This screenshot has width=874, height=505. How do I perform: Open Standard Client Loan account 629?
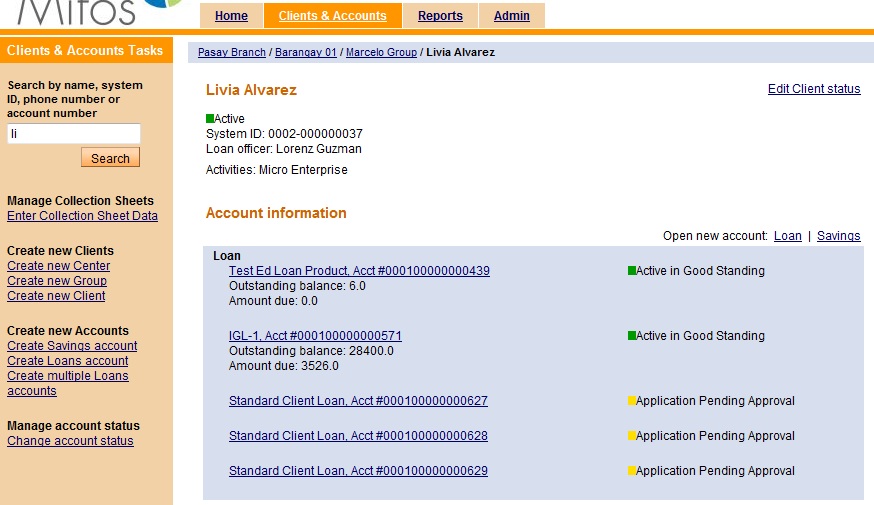(x=358, y=471)
